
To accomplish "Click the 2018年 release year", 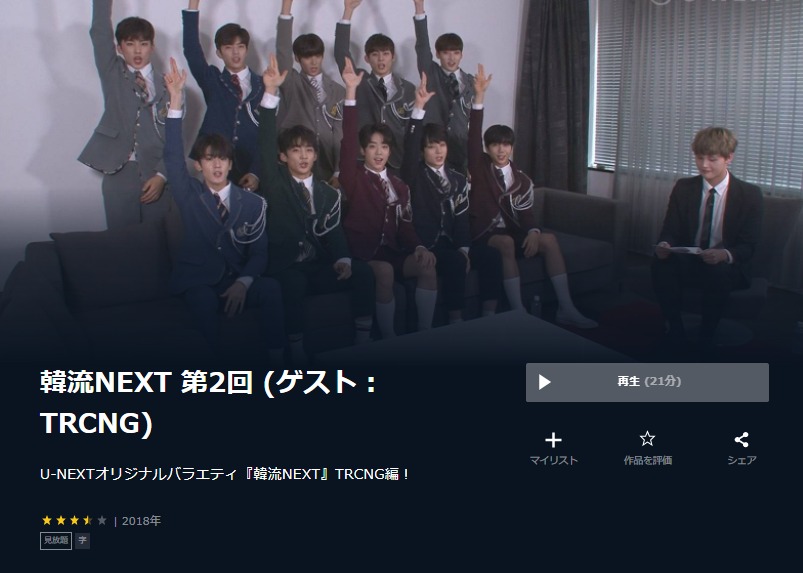I will point(141,521).
